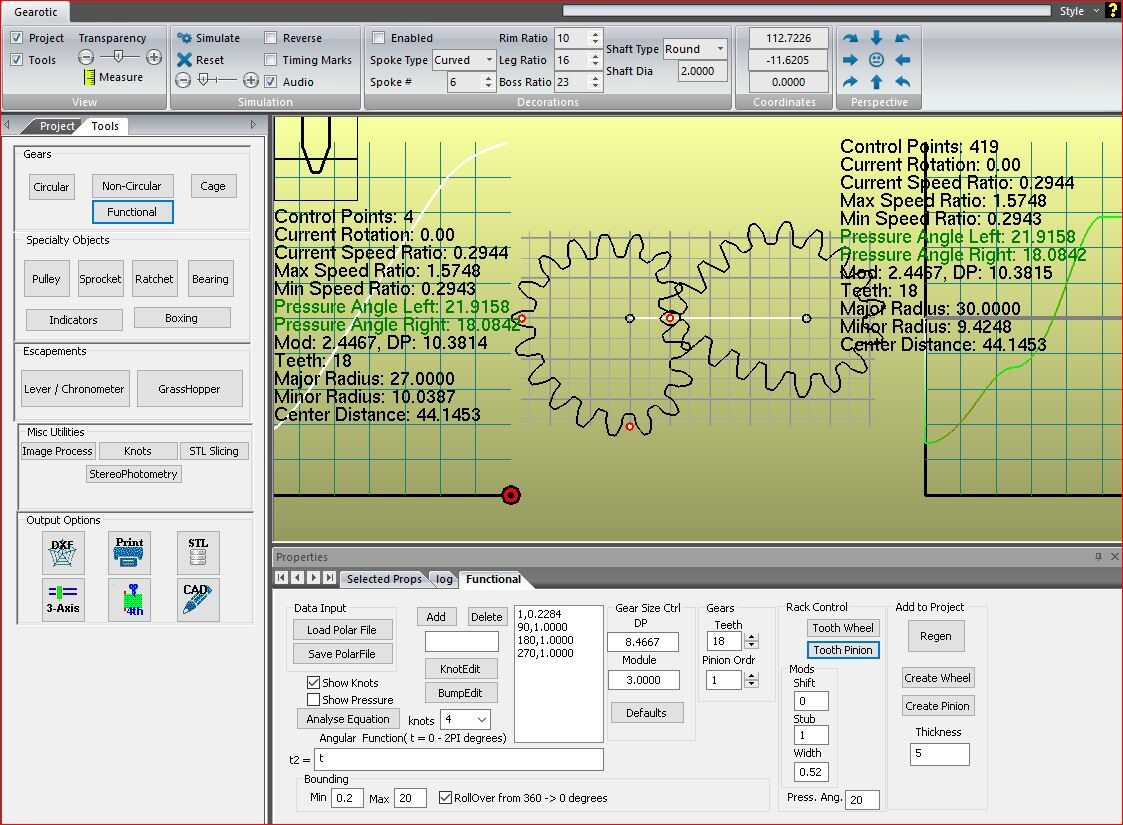1123x825 pixels.
Task: Click the Boss Ratio spinner
Action: coord(594,82)
